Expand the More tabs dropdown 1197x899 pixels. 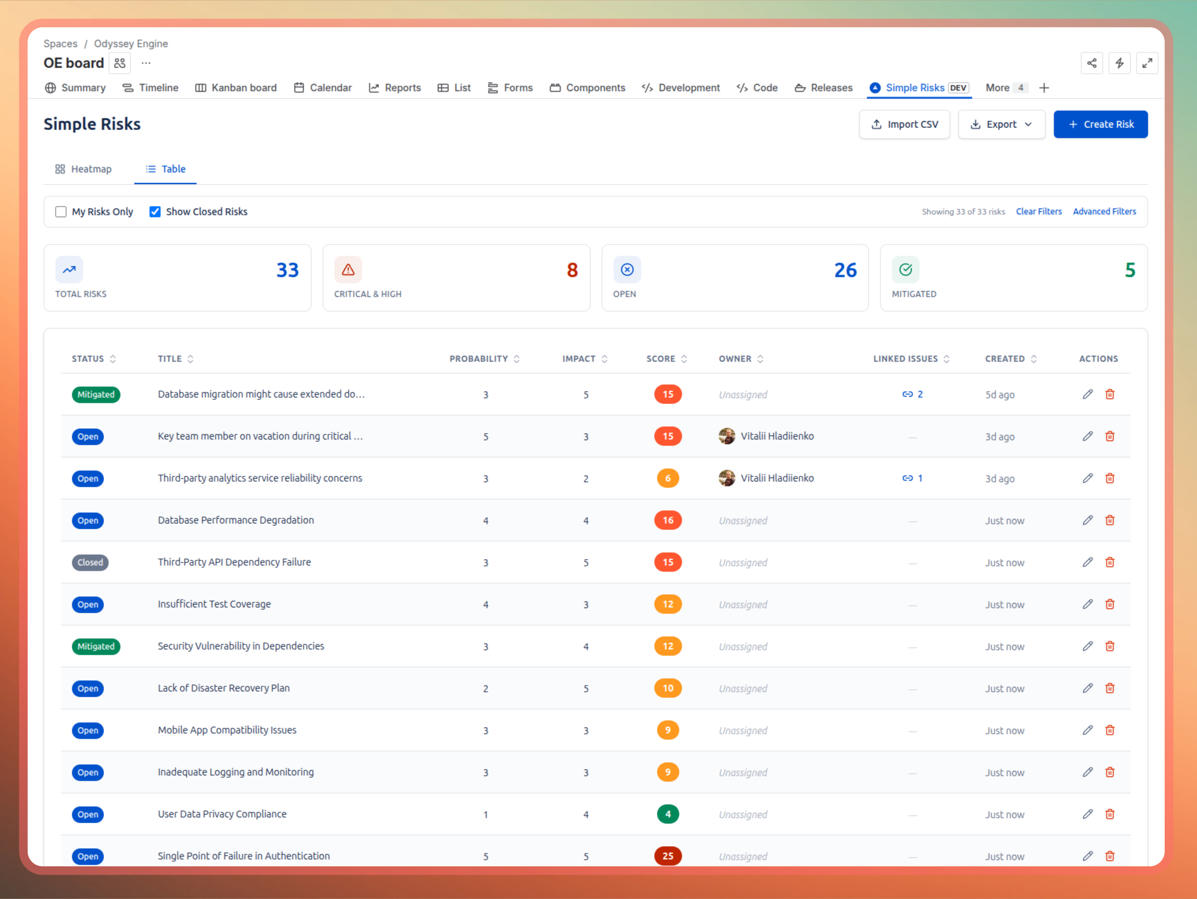click(x=1004, y=88)
